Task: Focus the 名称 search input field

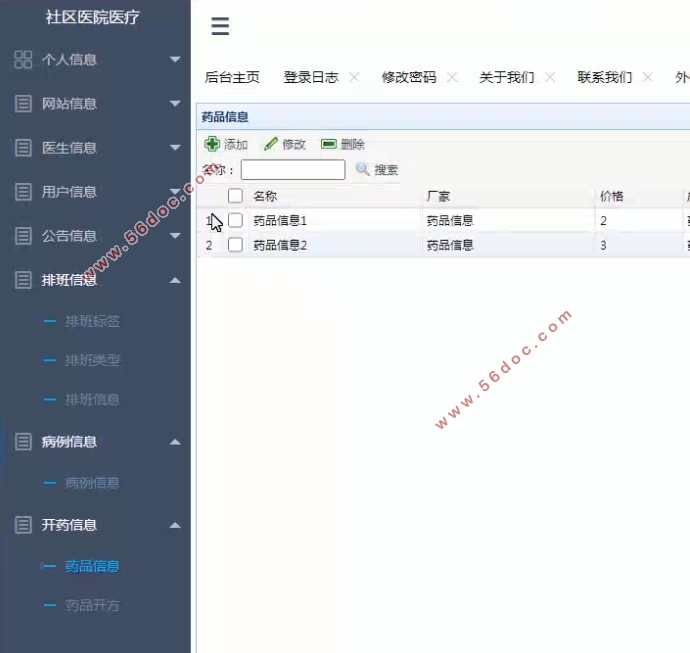Action: point(293,169)
